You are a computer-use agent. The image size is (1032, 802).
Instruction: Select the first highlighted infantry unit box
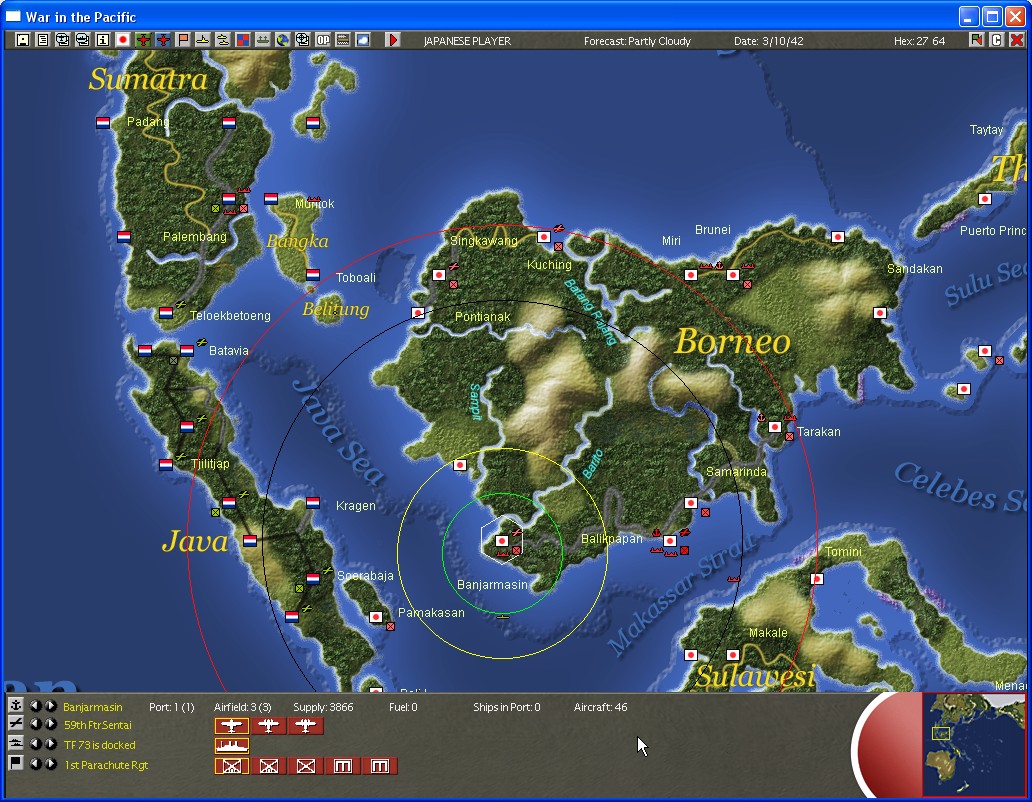click(x=232, y=766)
